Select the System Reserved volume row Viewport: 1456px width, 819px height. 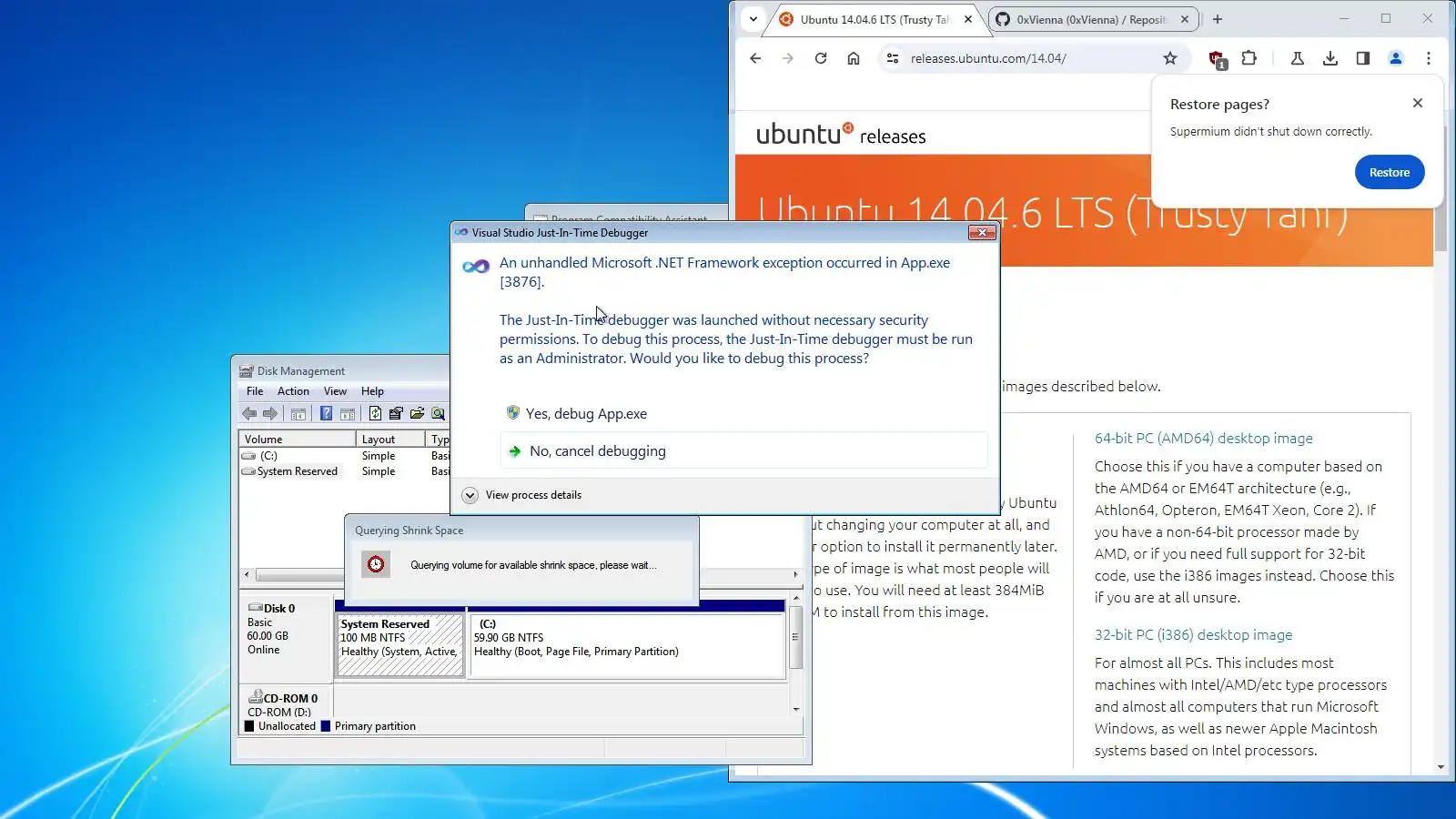[x=344, y=471]
